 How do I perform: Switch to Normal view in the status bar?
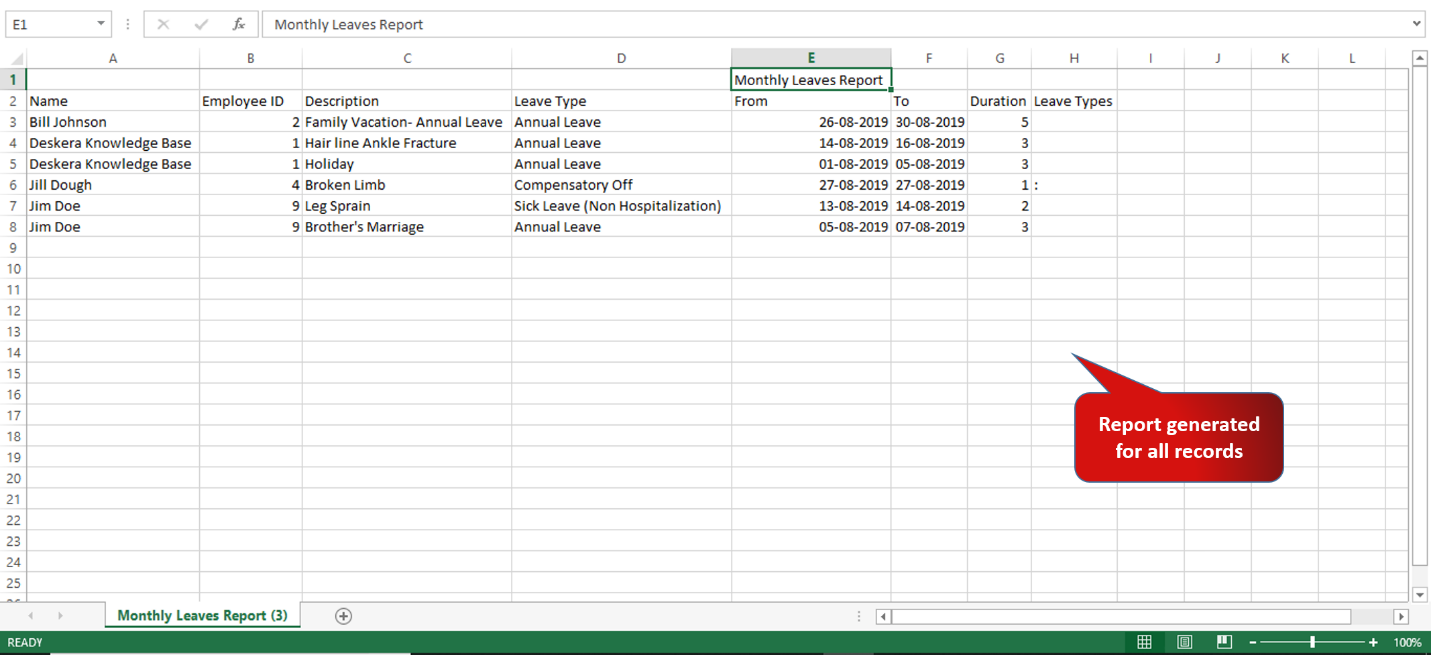pyautogui.click(x=1144, y=641)
